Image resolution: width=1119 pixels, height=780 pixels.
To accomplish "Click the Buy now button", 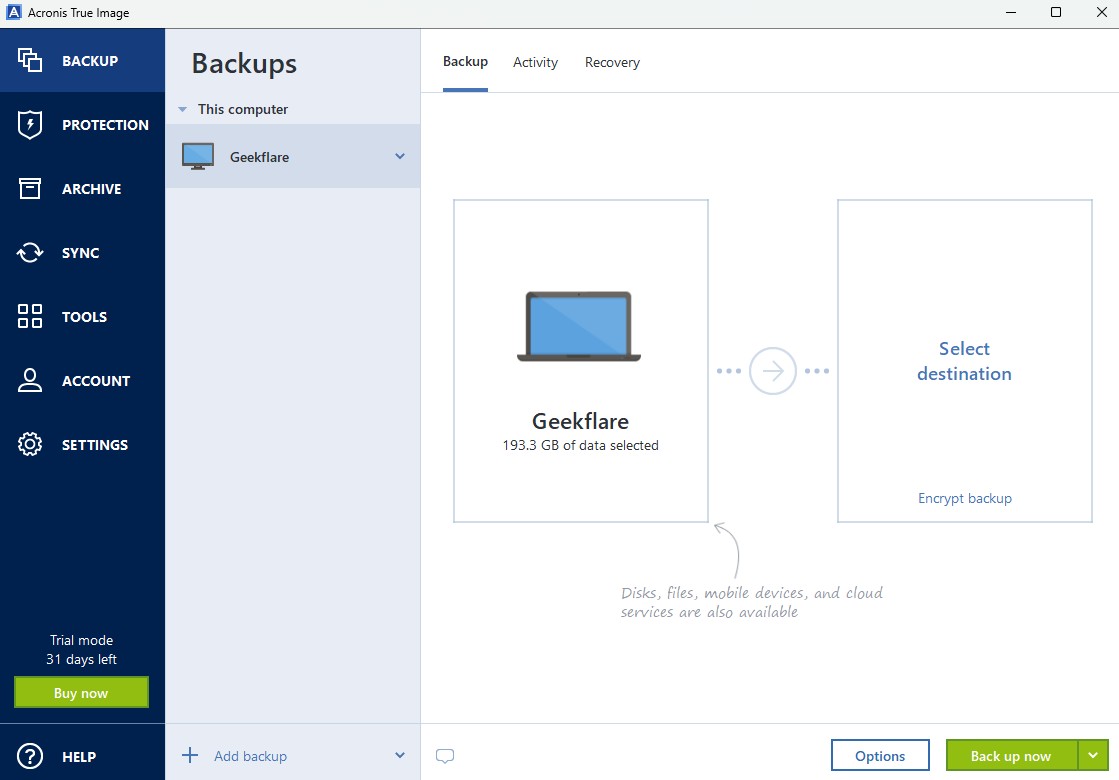I will (x=81, y=692).
